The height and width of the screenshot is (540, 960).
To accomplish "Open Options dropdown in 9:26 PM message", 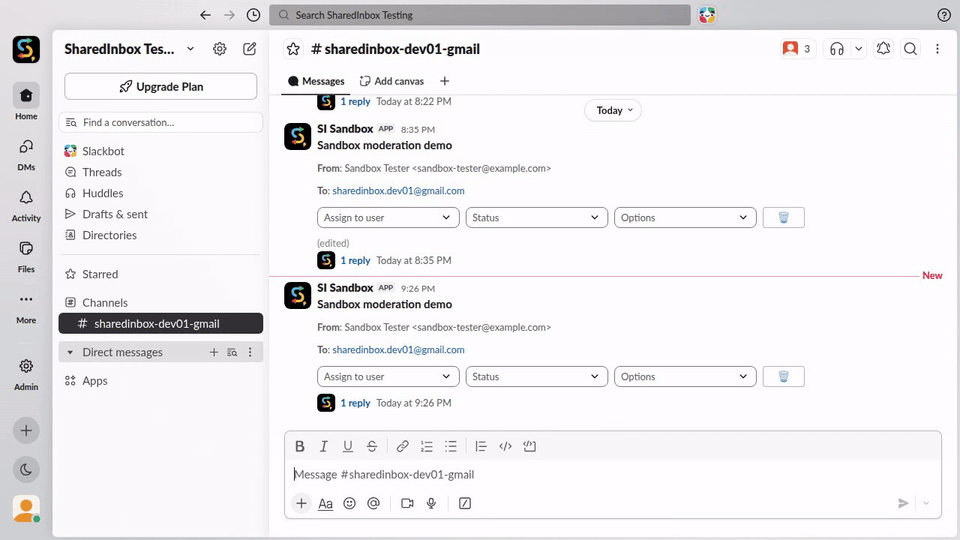I will pyautogui.click(x=685, y=377).
